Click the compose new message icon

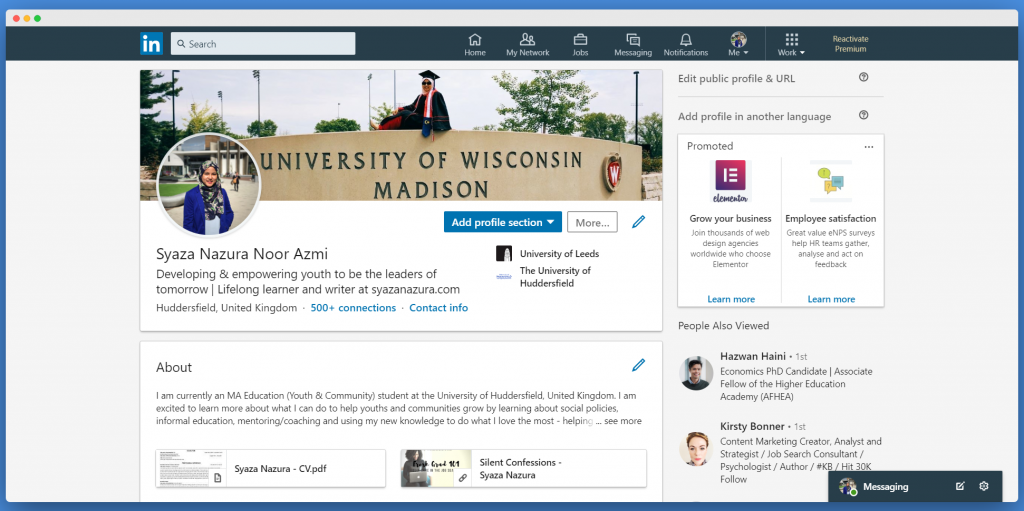point(960,486)
